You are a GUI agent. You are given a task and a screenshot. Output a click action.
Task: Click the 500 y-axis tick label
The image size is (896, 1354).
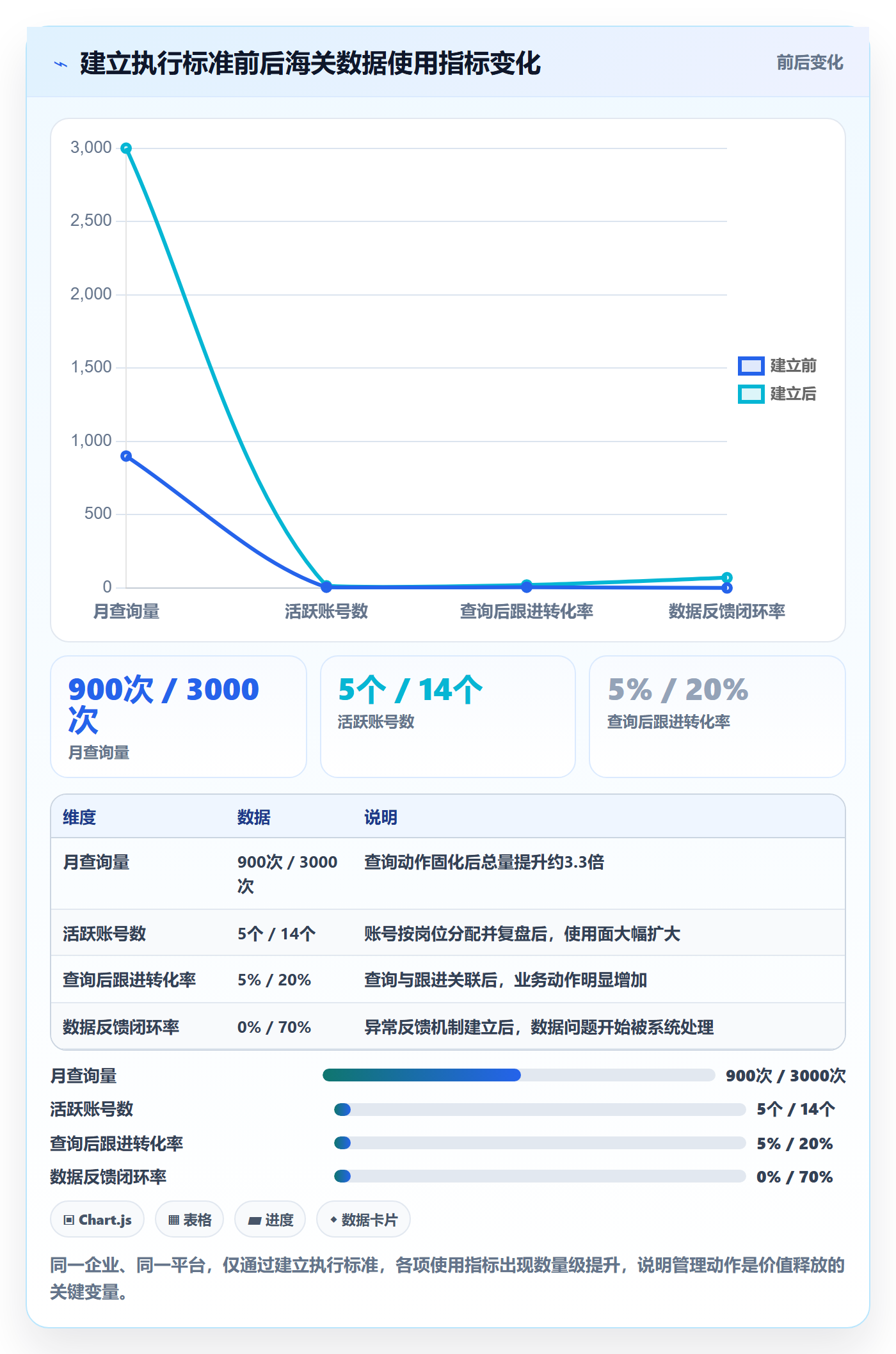click(x=98, y=514)
